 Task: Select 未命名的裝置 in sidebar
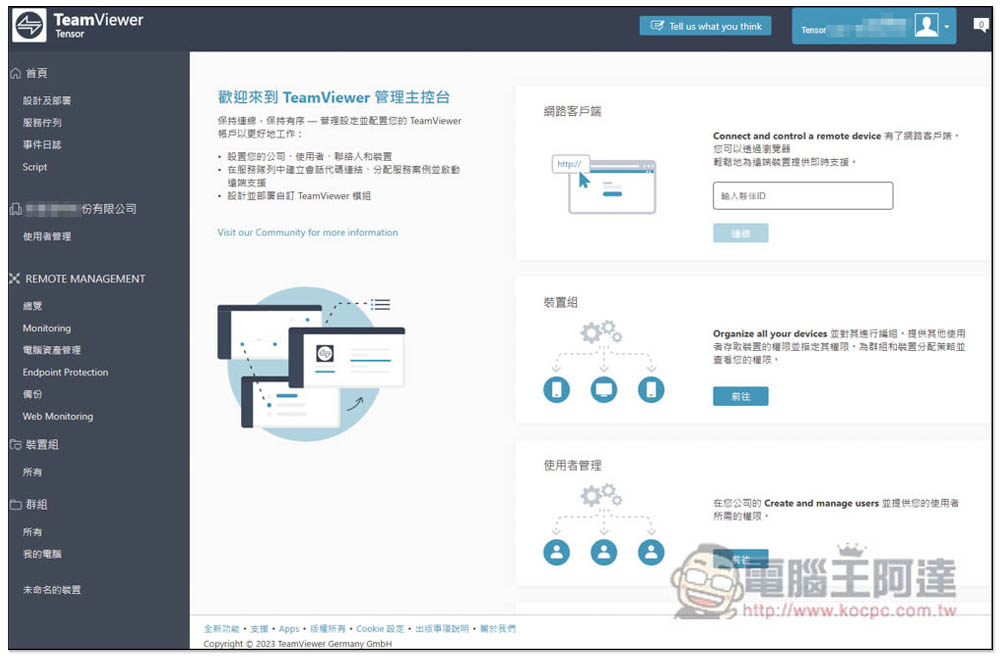52,590
